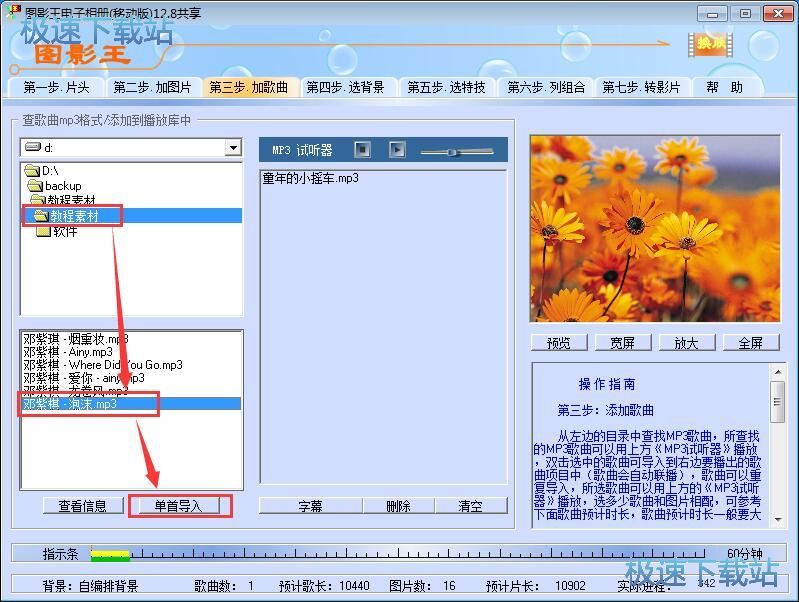Minimize the 图影王 window
The width and height of the screenshot is (799, 602).
[x=712, y=13]
